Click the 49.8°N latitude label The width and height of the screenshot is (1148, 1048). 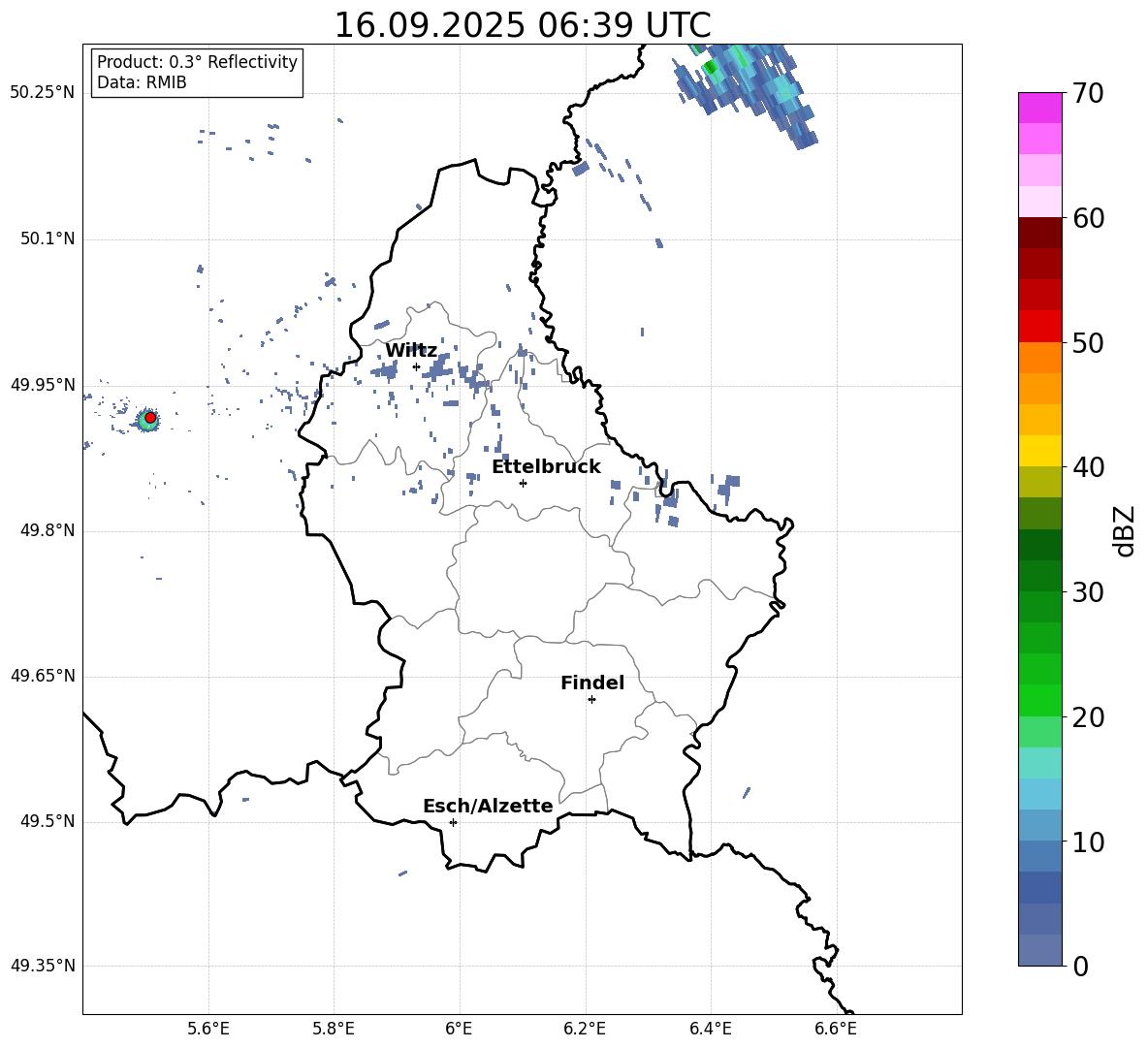(x=48, y=530)
